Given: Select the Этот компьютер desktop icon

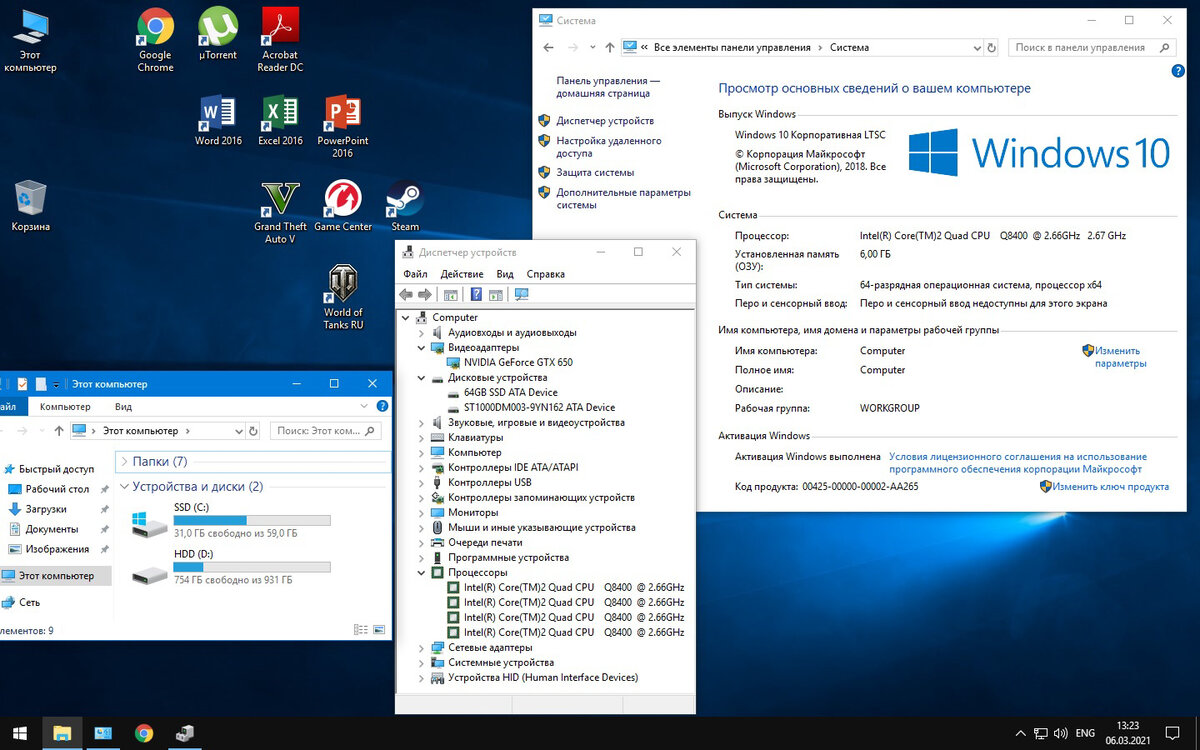Looking at the screenshot, I should coord(31,40).
